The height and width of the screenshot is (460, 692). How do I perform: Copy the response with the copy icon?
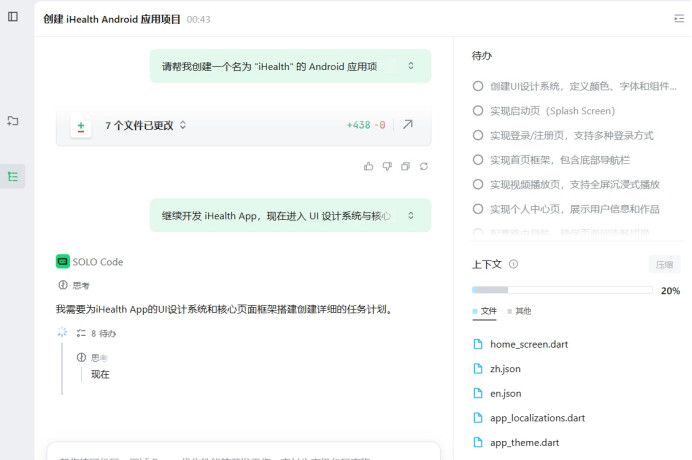click(405, 166)
